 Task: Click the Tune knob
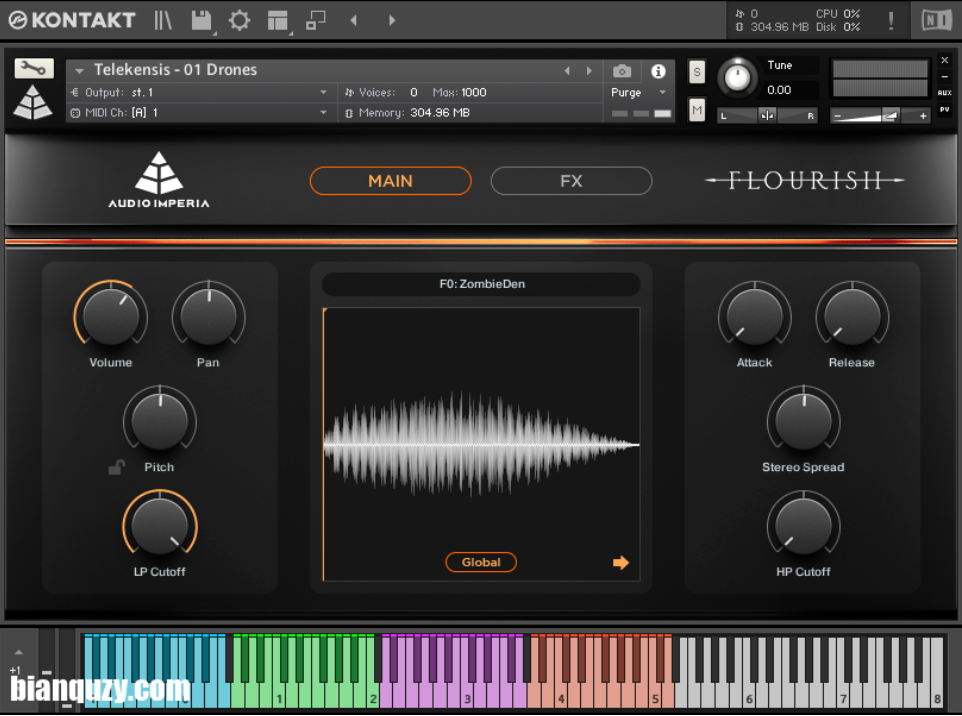737,77
